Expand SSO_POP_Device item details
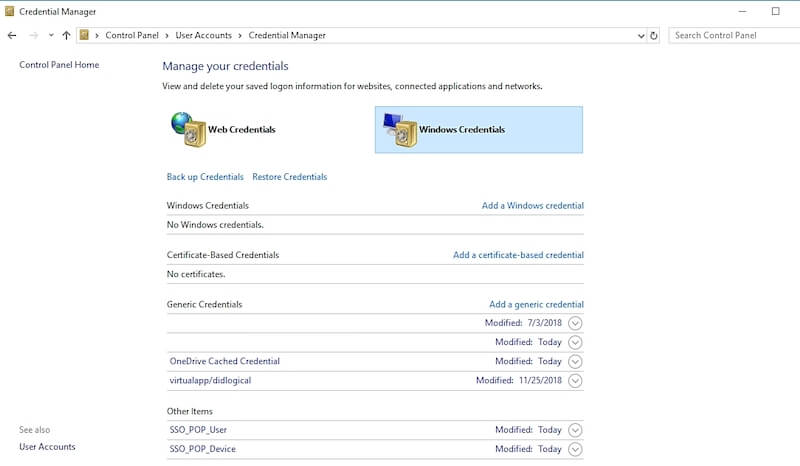 [x=575, y=449]
